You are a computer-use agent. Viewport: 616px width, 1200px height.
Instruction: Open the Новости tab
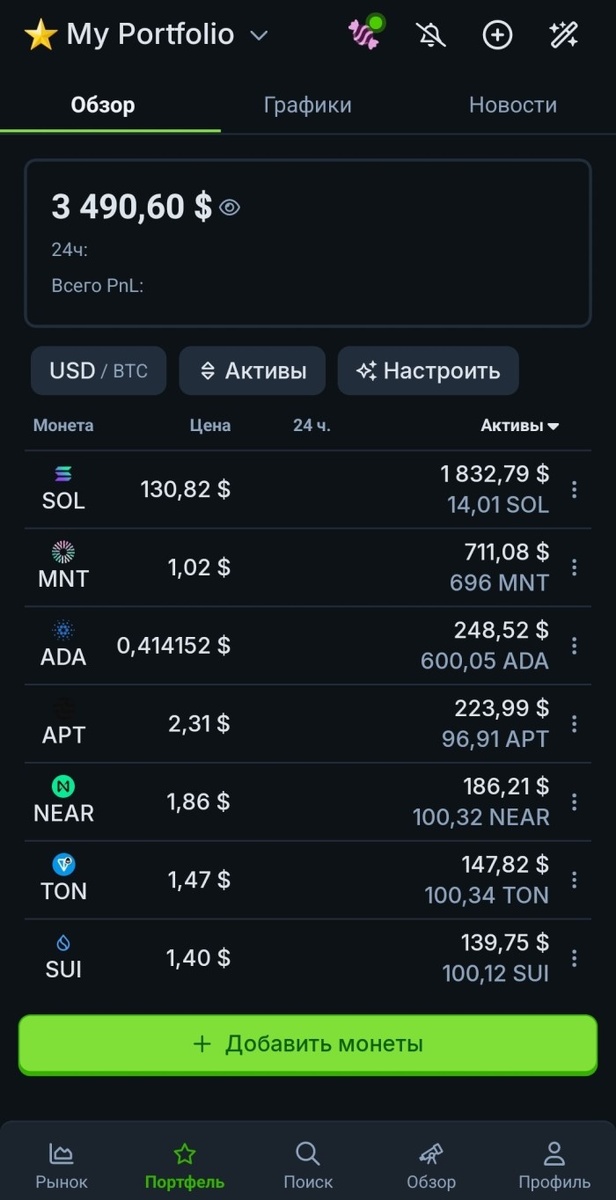[513, 104]
